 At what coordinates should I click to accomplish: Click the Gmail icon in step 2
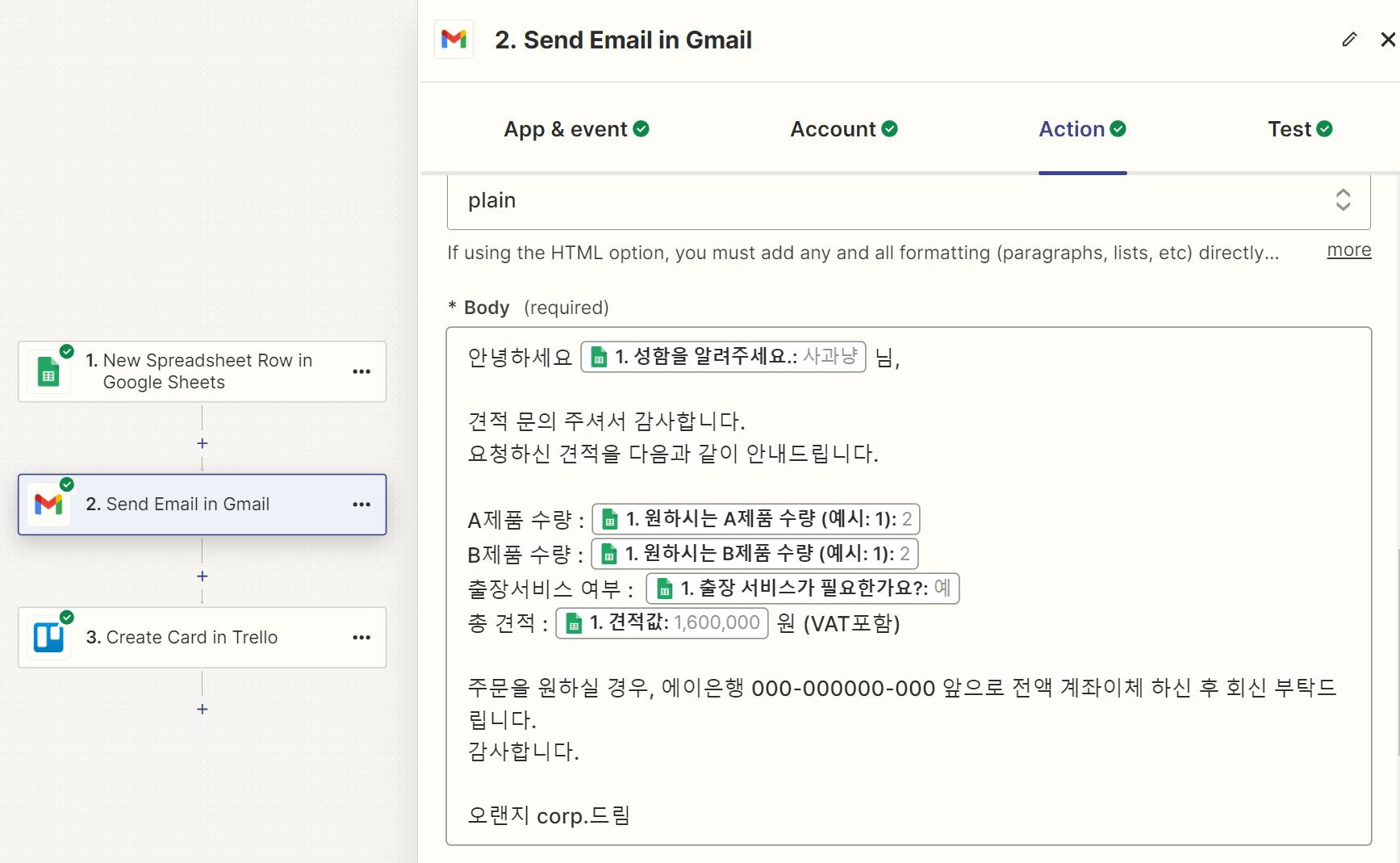[x=48, y=505]
